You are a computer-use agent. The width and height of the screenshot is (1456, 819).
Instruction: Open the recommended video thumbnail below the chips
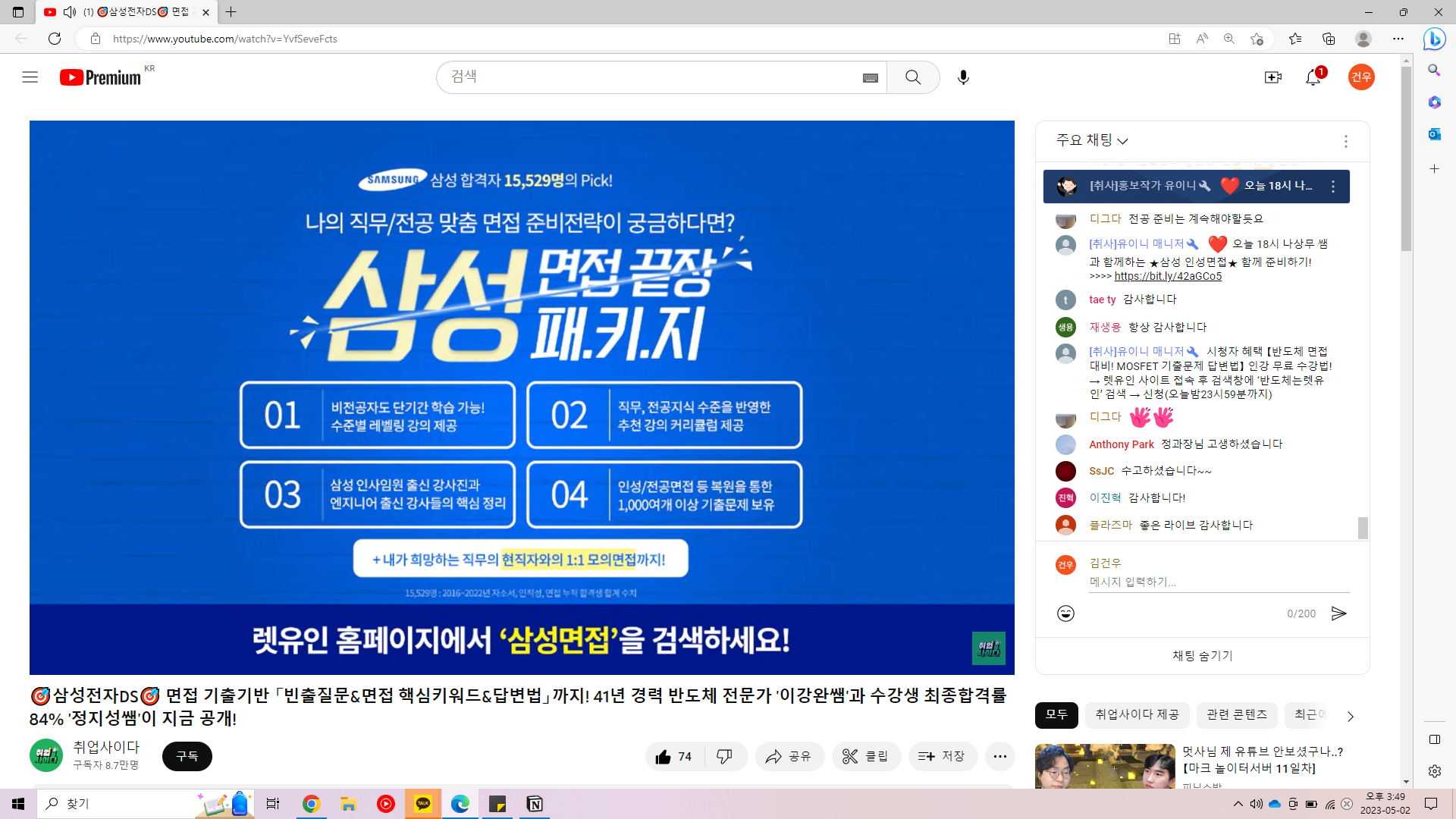[1105, 766]
